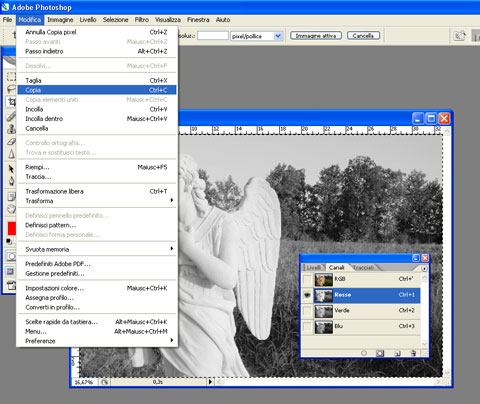The image size is (480, 404).
Task: Select the Pen tool
Action: coord(12,181)
